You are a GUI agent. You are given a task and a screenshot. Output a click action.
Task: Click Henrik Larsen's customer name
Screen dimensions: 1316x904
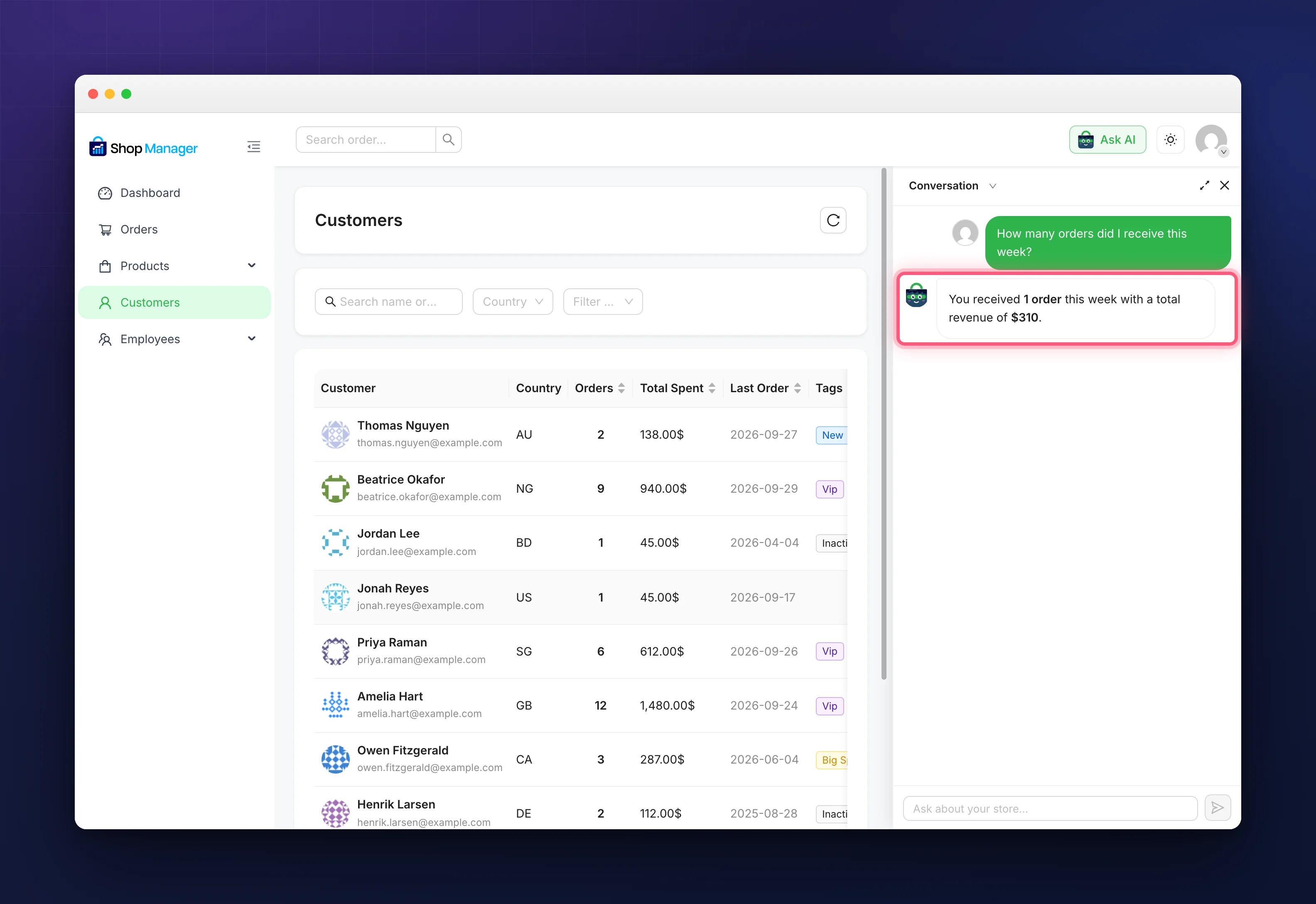pos(396,804)
